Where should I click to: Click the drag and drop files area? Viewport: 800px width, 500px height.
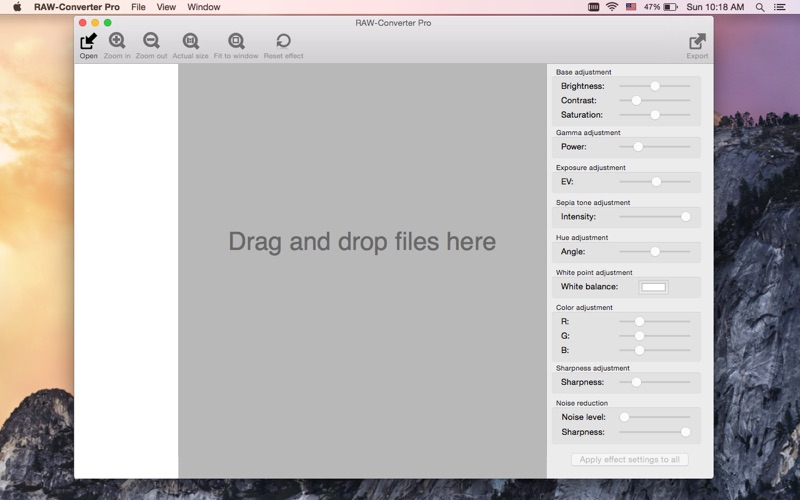(x=362, y=242)
